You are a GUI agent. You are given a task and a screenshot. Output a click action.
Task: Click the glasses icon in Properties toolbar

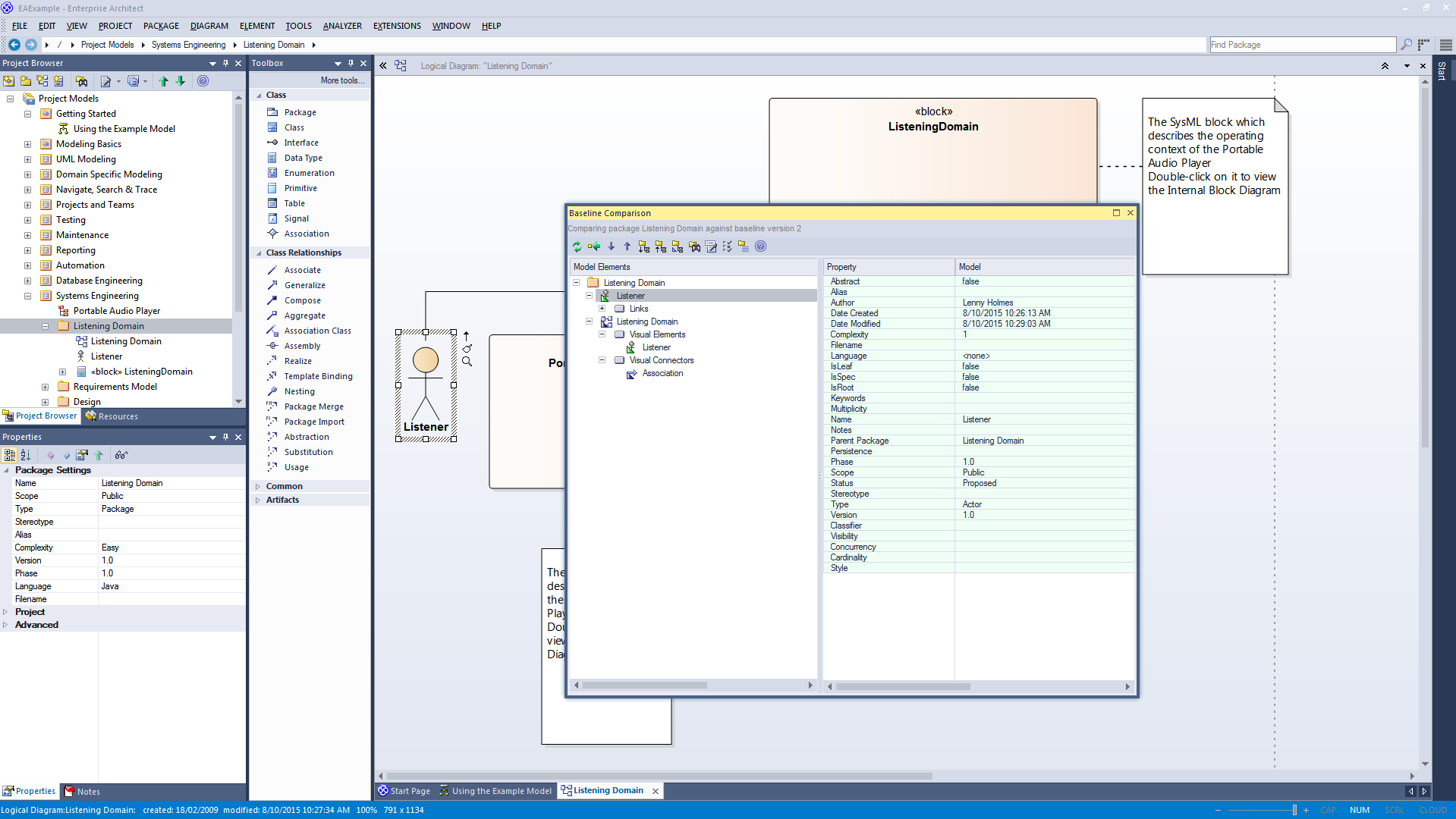(121, 455)
